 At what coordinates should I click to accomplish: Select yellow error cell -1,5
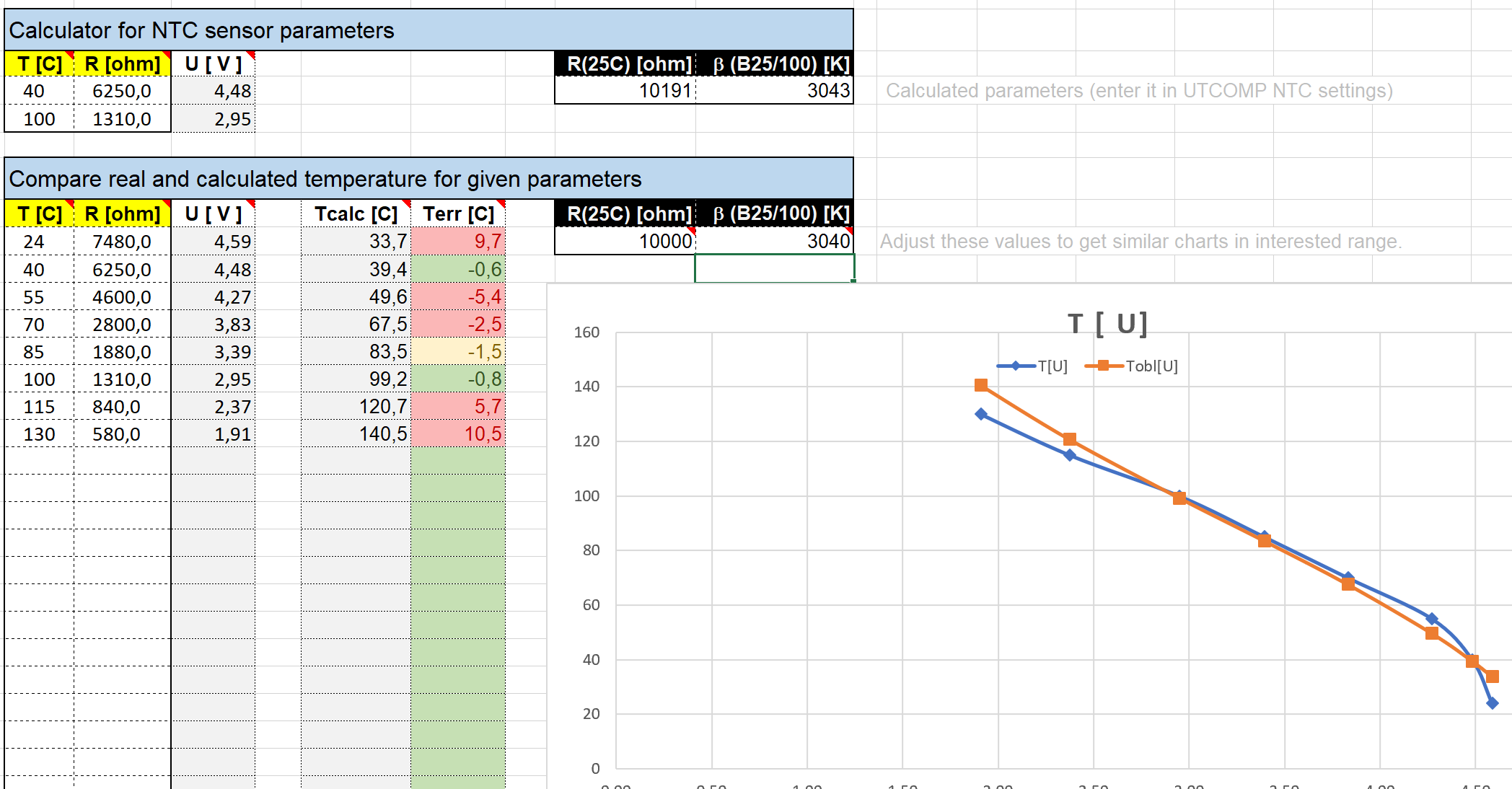pos(458,351)
